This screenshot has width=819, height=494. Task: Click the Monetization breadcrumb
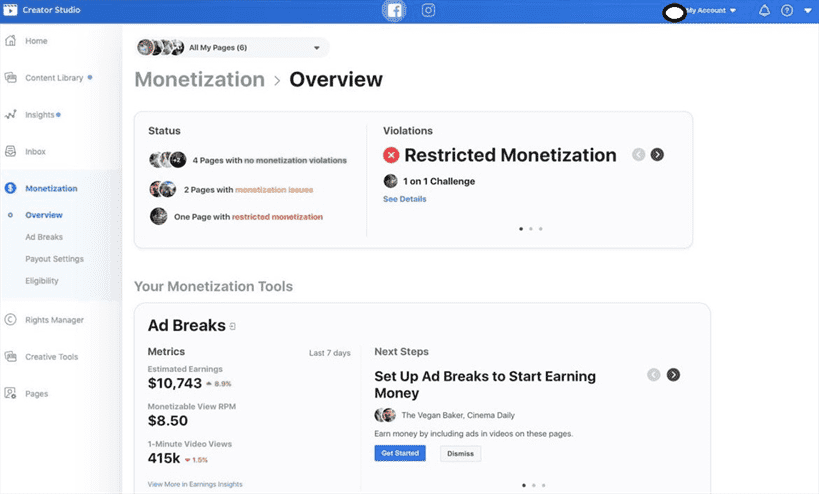pos(200,79)
